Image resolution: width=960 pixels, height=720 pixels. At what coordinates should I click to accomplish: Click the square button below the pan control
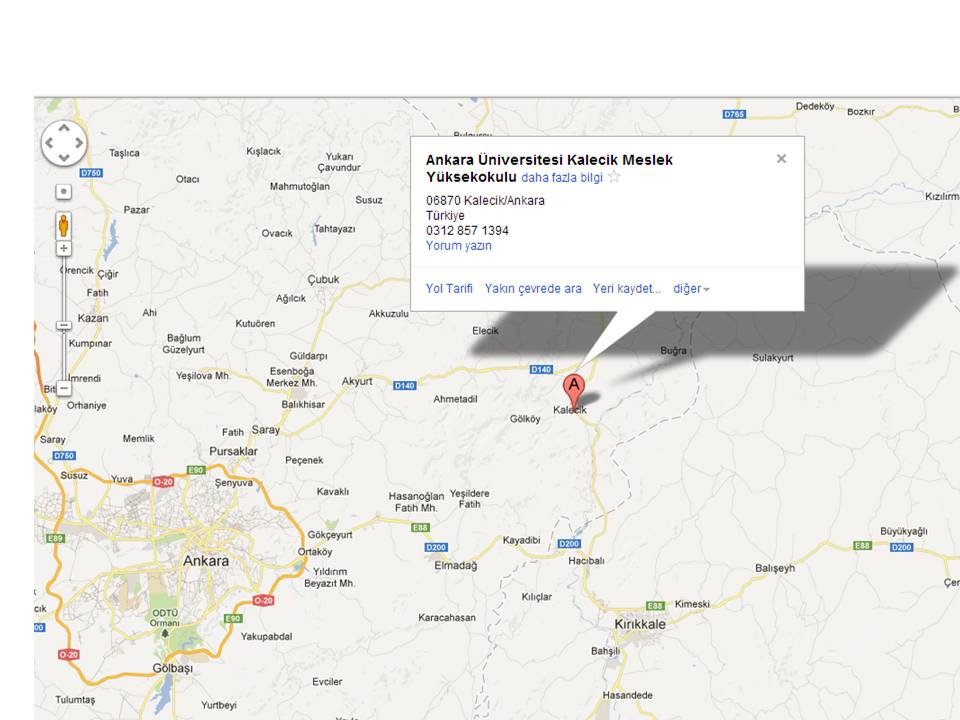(64, 192)
